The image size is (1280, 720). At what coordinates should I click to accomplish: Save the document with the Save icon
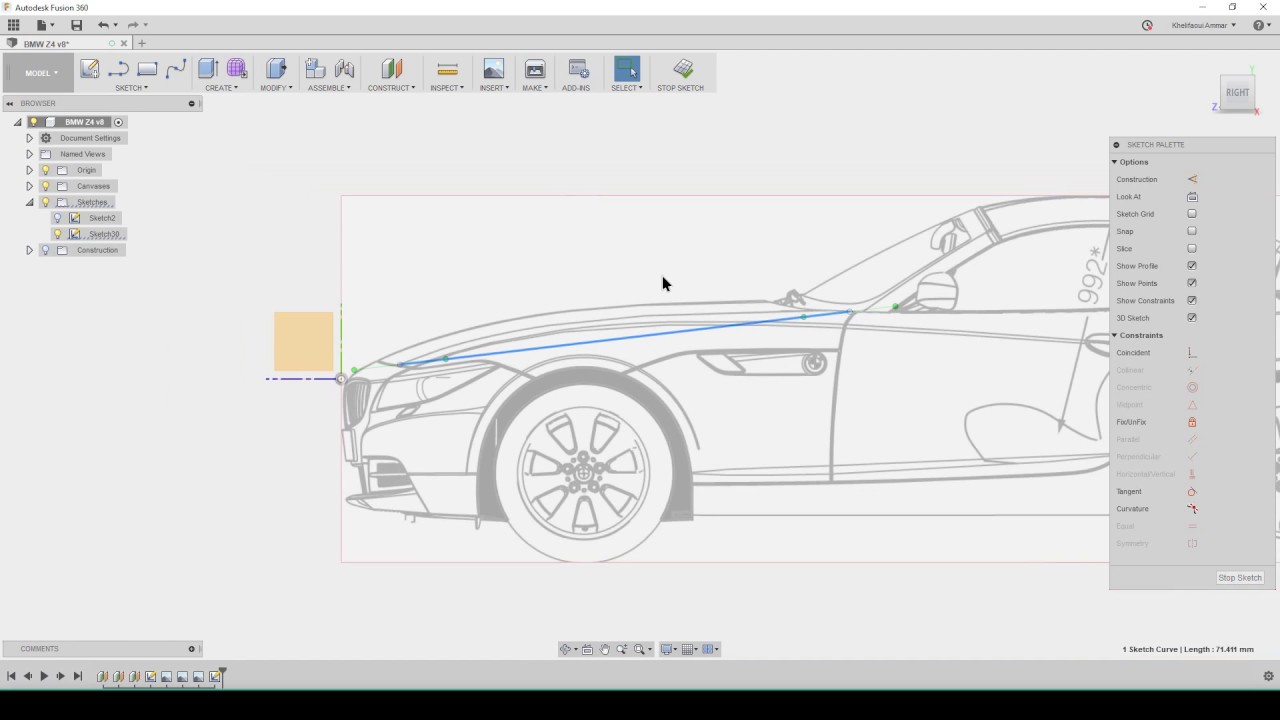[76, 25]
